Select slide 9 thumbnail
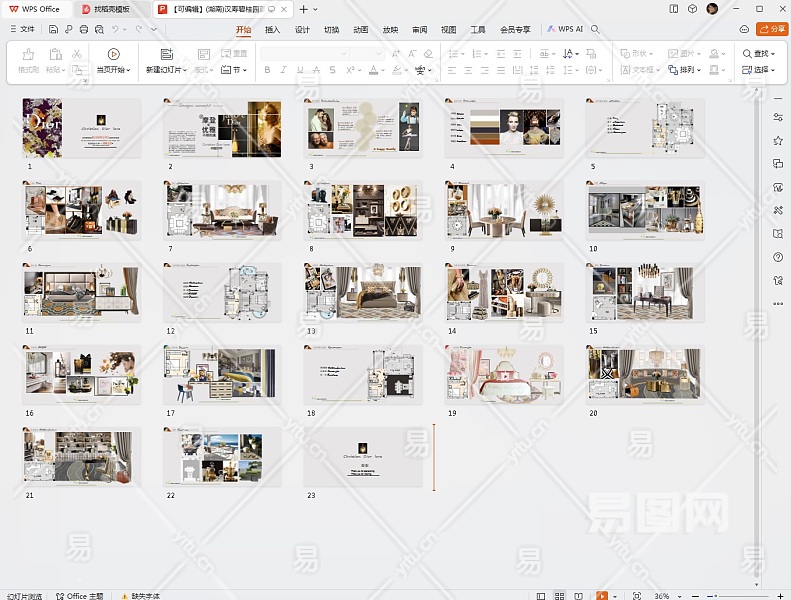 pos(504,210)
